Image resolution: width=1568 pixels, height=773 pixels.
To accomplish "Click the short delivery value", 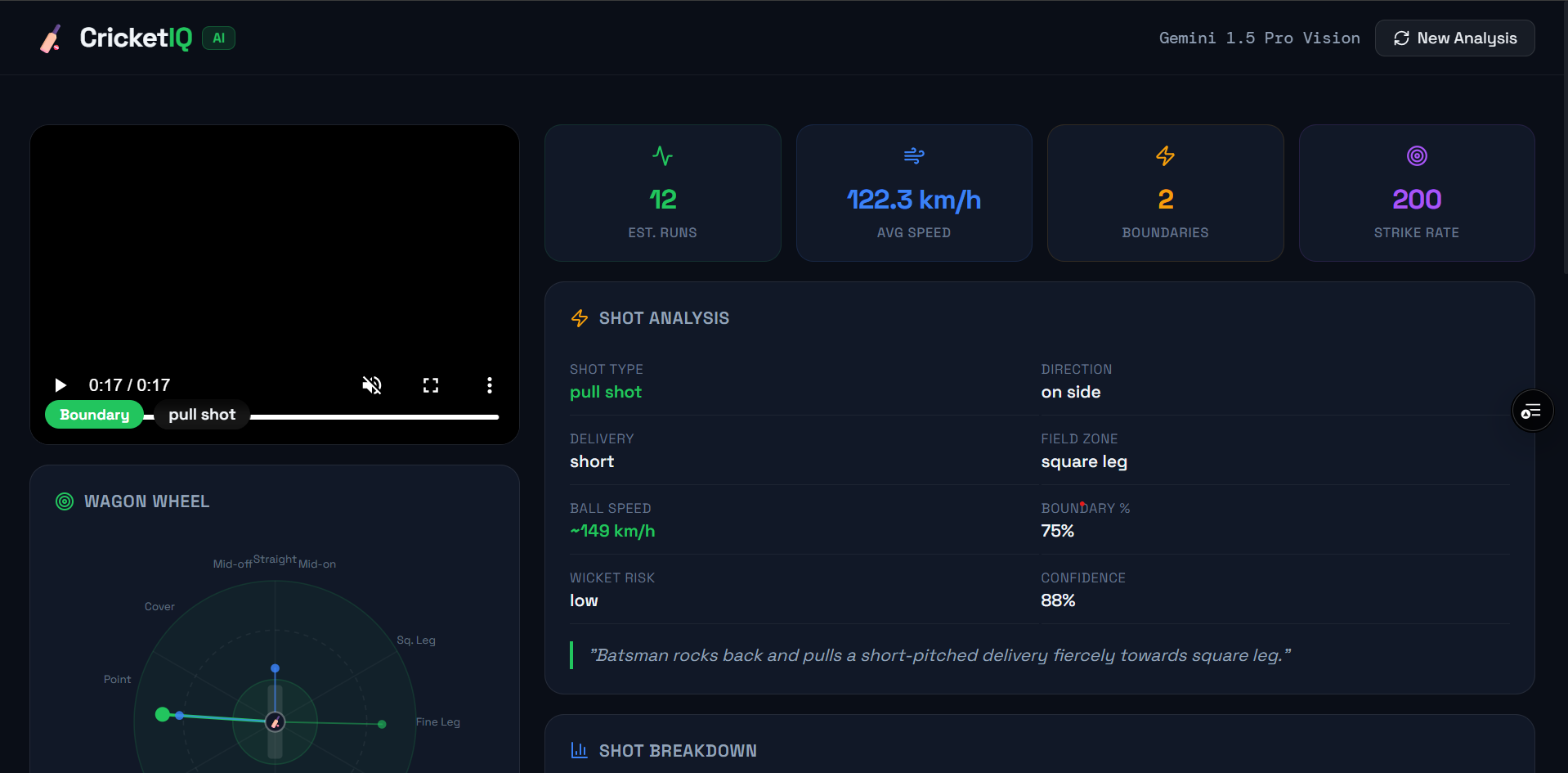I will pos(592,461).
